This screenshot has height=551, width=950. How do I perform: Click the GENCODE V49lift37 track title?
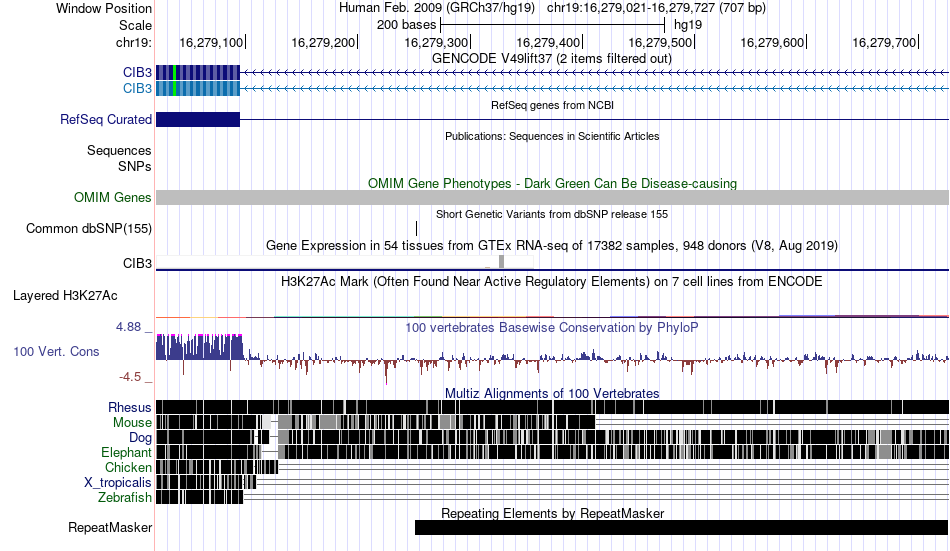pyautogui.click(x=552, y=59)
